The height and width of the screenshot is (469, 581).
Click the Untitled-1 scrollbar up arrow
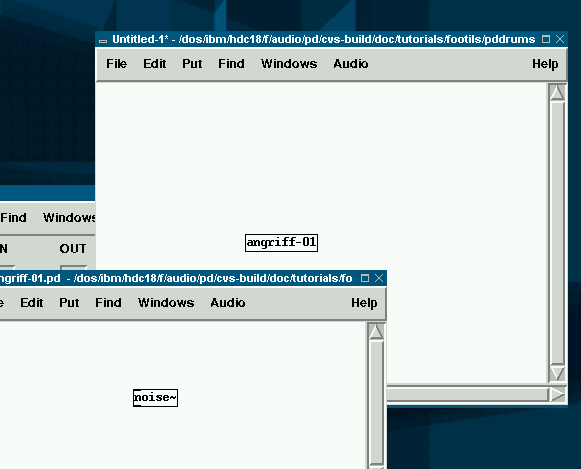(x=557, y=93)
